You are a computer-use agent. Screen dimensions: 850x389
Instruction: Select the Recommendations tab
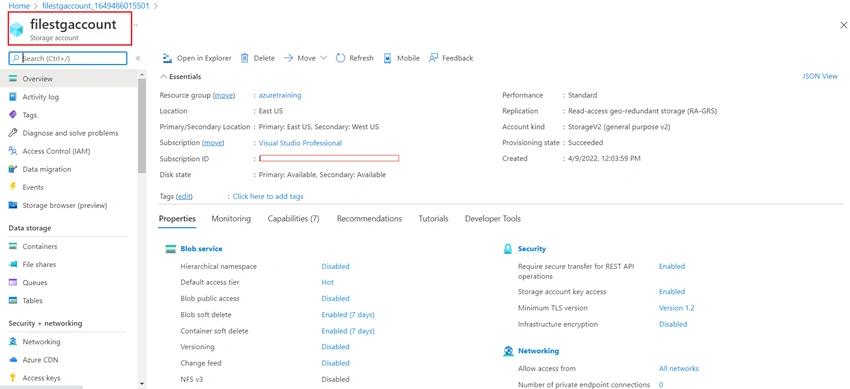click(x=369, y=219)
